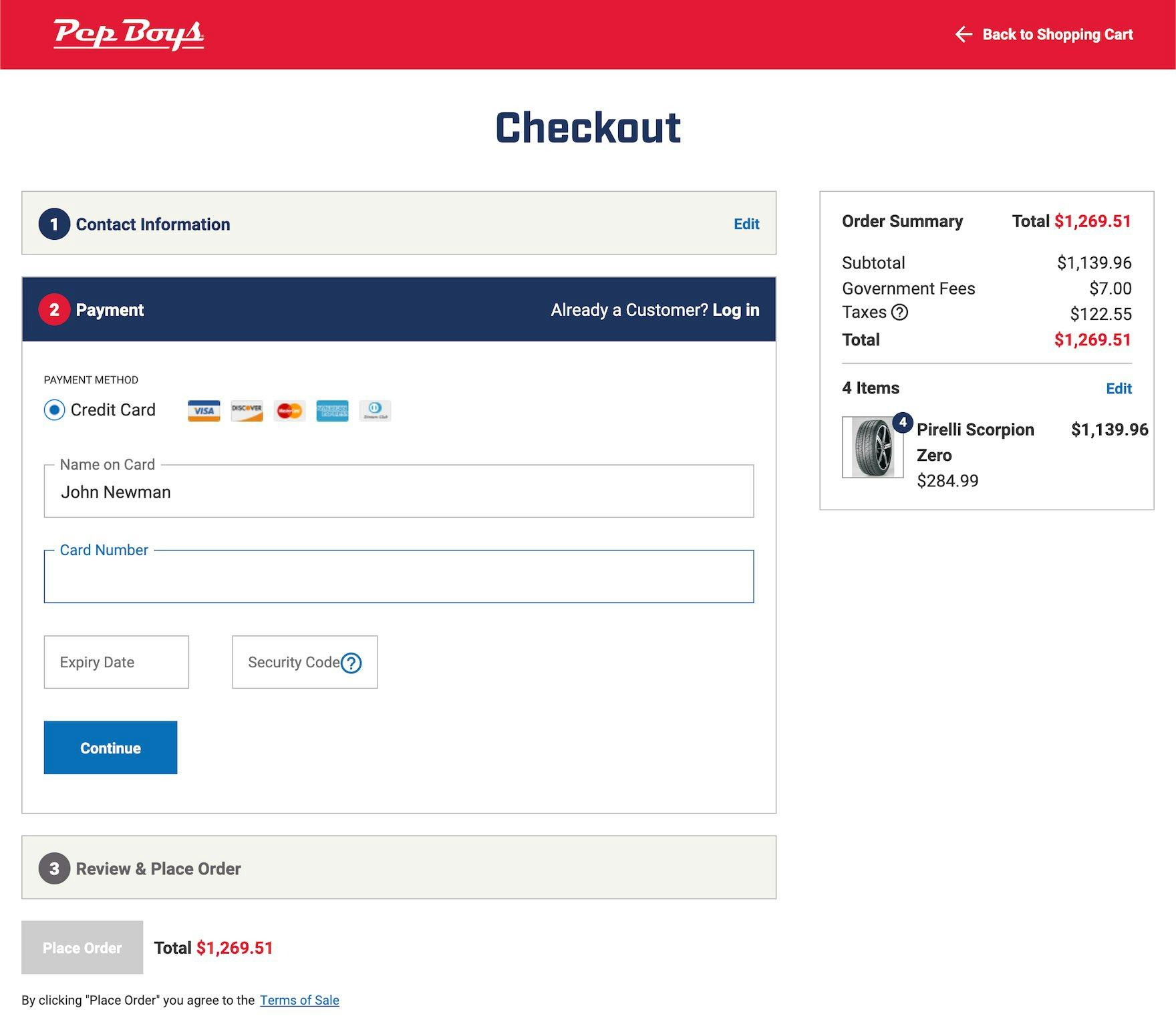Click the Payment step header
1176x1026 pixels.
(x=110, y=310)
